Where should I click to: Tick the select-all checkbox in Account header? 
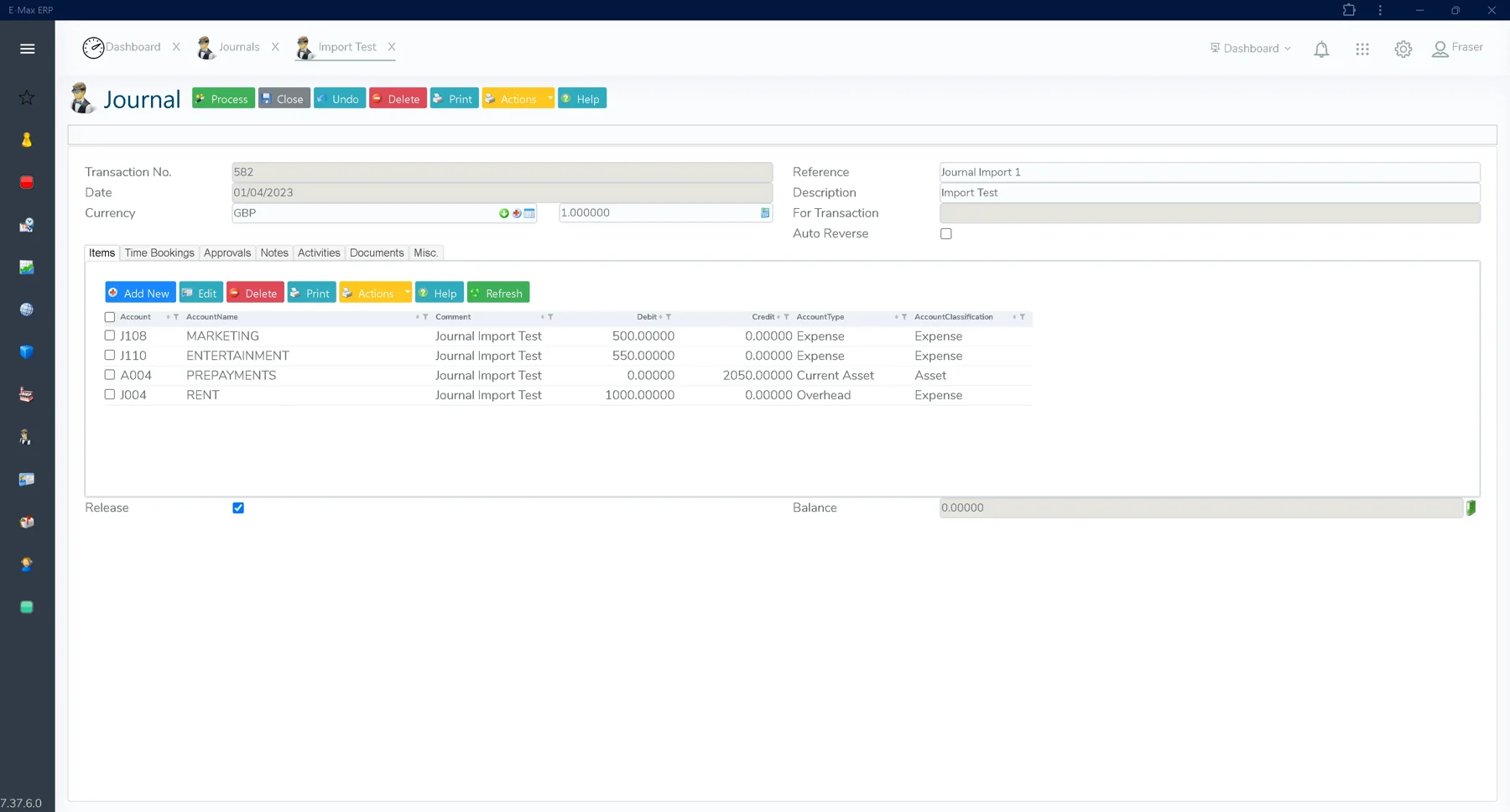110,317
